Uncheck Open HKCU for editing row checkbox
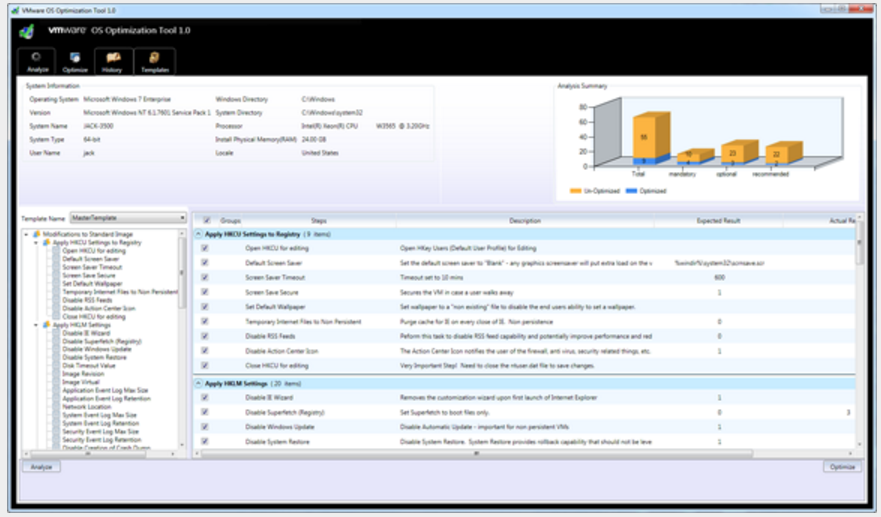The width and height of the screenshot is (881, 517). [x=205, y=248]
